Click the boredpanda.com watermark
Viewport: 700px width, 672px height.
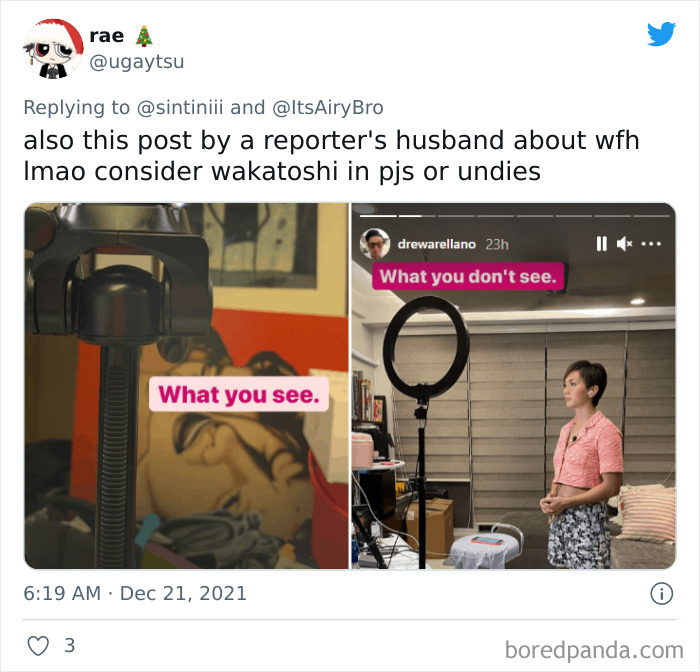coord(594,650)
